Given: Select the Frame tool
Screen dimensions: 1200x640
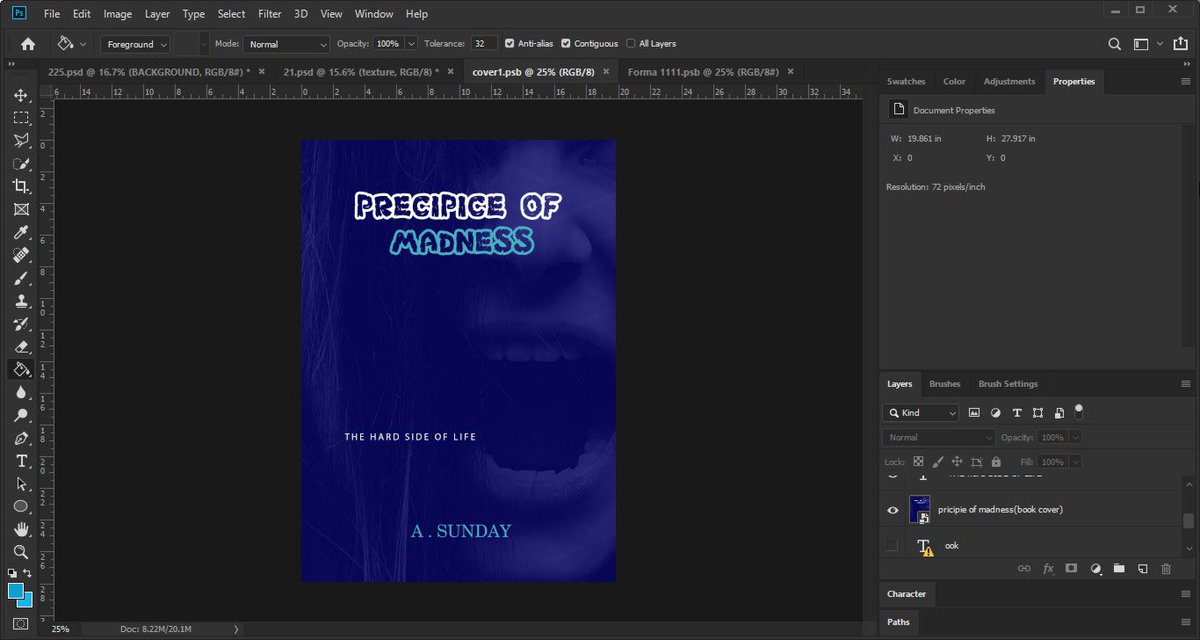Looking at the screenshot, I should click(21, 210).
